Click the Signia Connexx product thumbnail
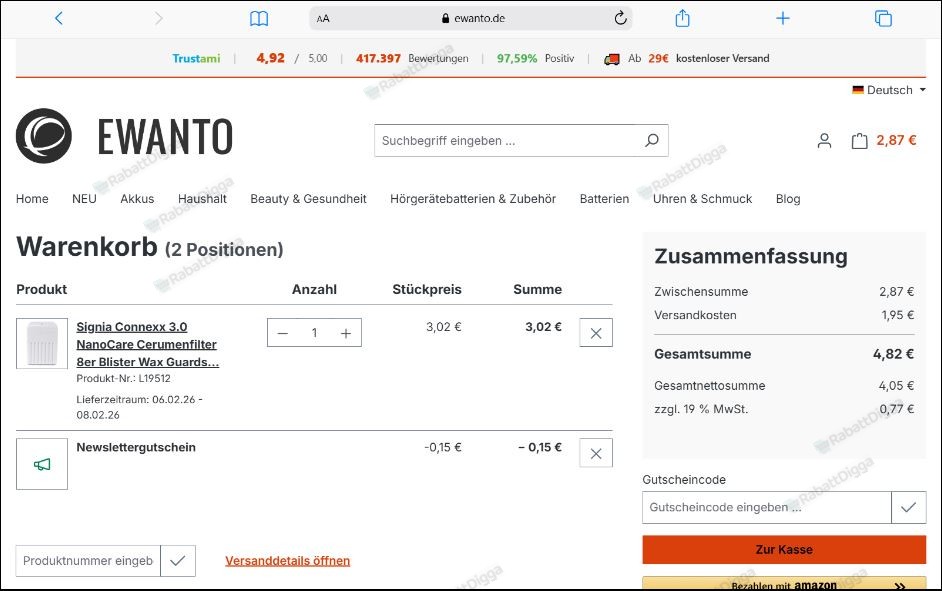Screen dimensions: 942x591 click(x=42, y=344)
